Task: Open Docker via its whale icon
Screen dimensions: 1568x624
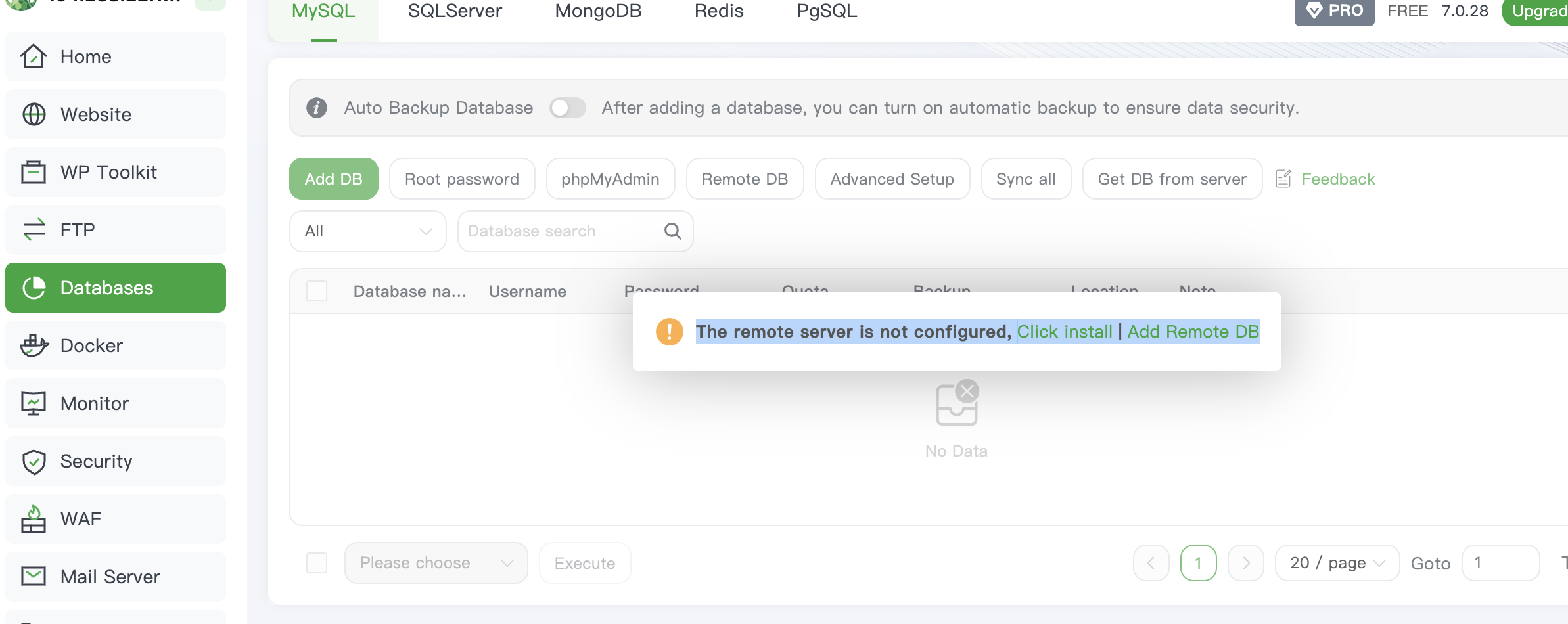Action: [34, 345]
